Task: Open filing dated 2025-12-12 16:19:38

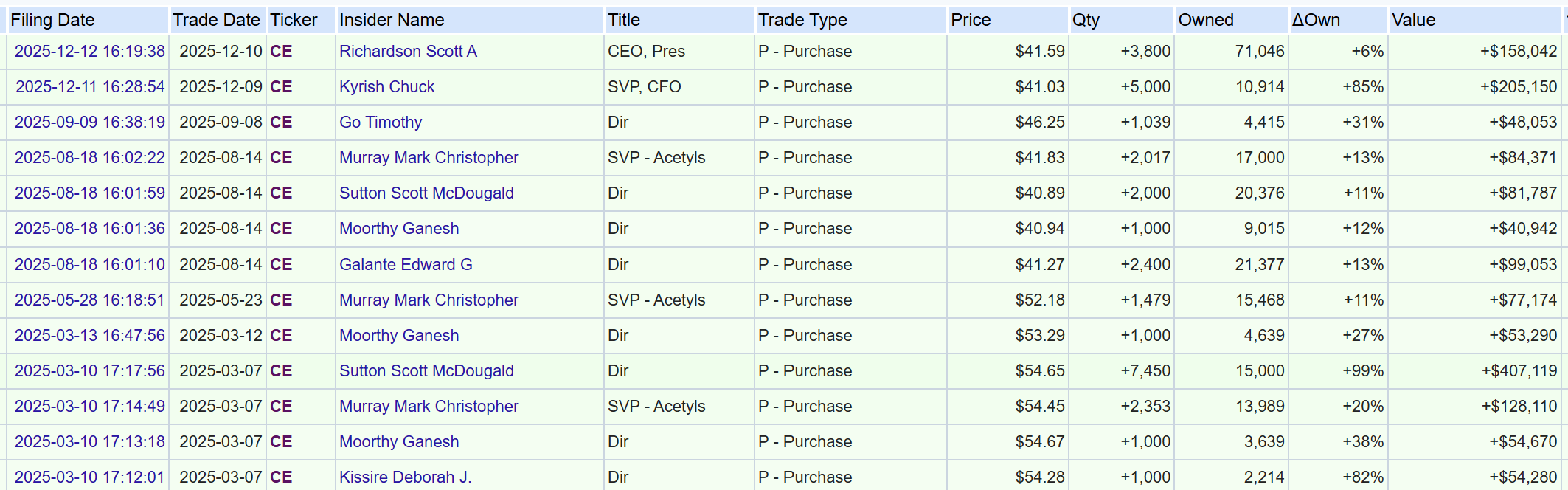Action: pyautogui.click(x=90, y=52)
